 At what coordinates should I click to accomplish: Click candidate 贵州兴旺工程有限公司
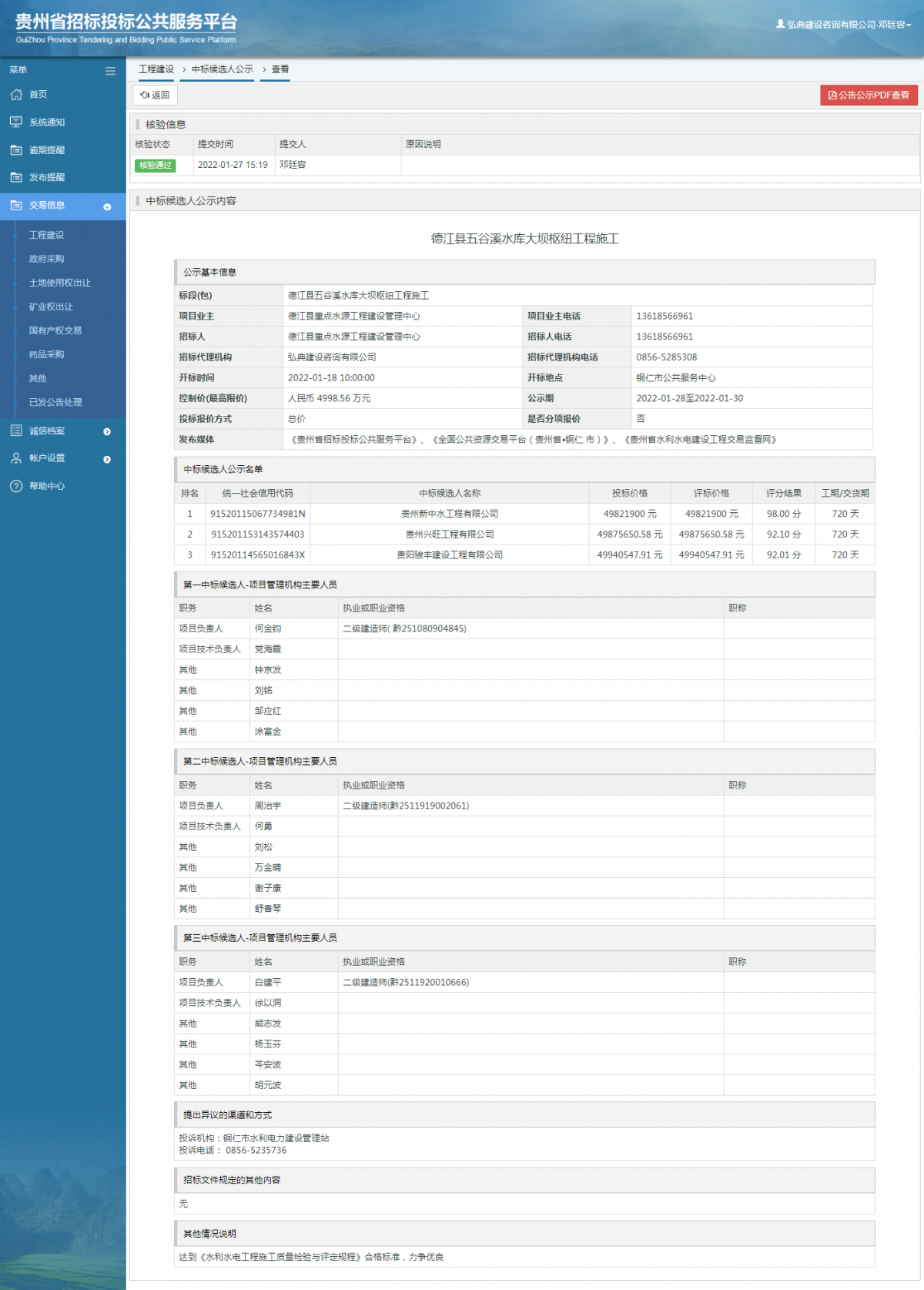[x=450, y=534]
